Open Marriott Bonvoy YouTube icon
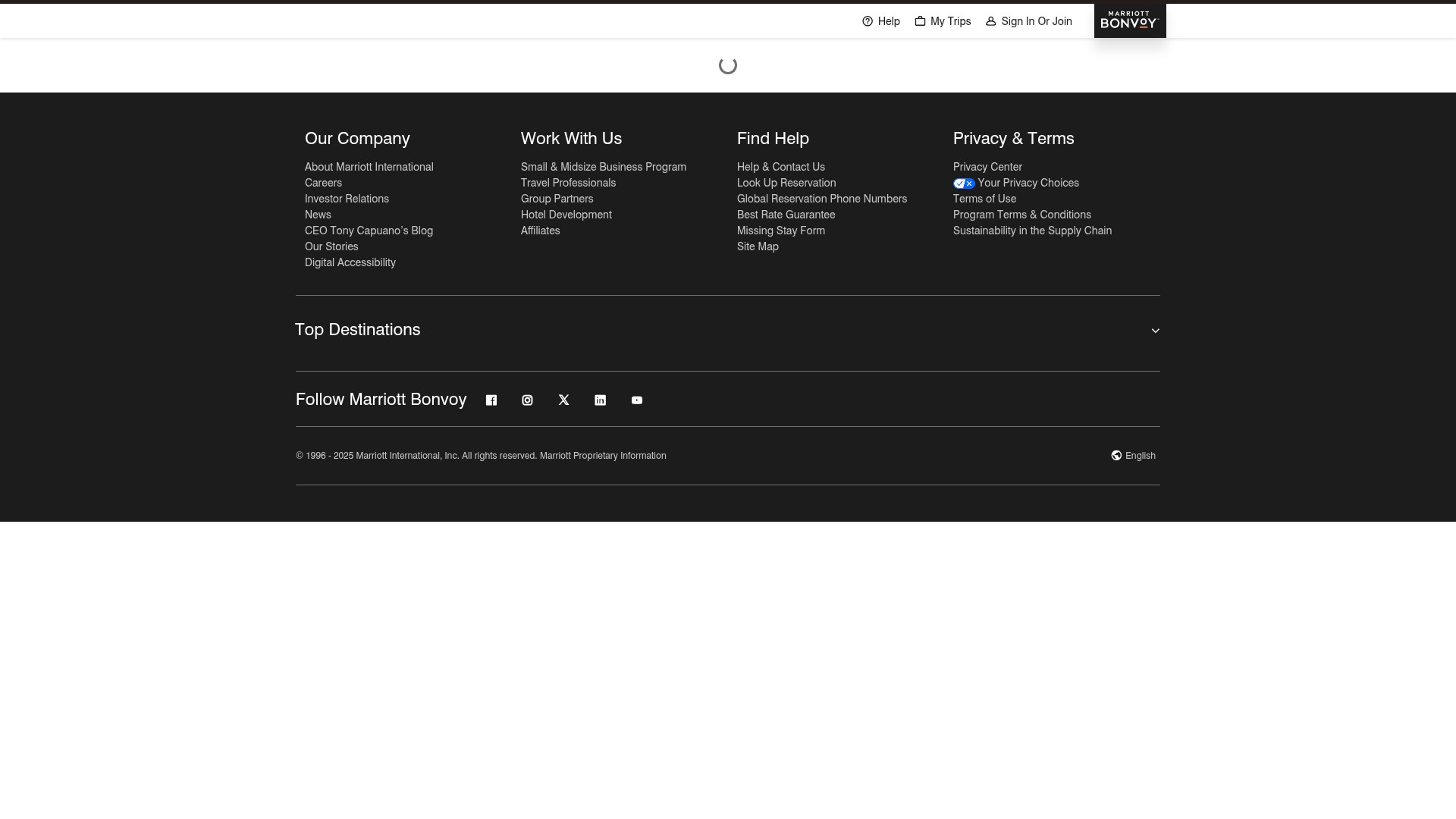The height and width of the screenshot is (819, 1456). pos(637,400)
